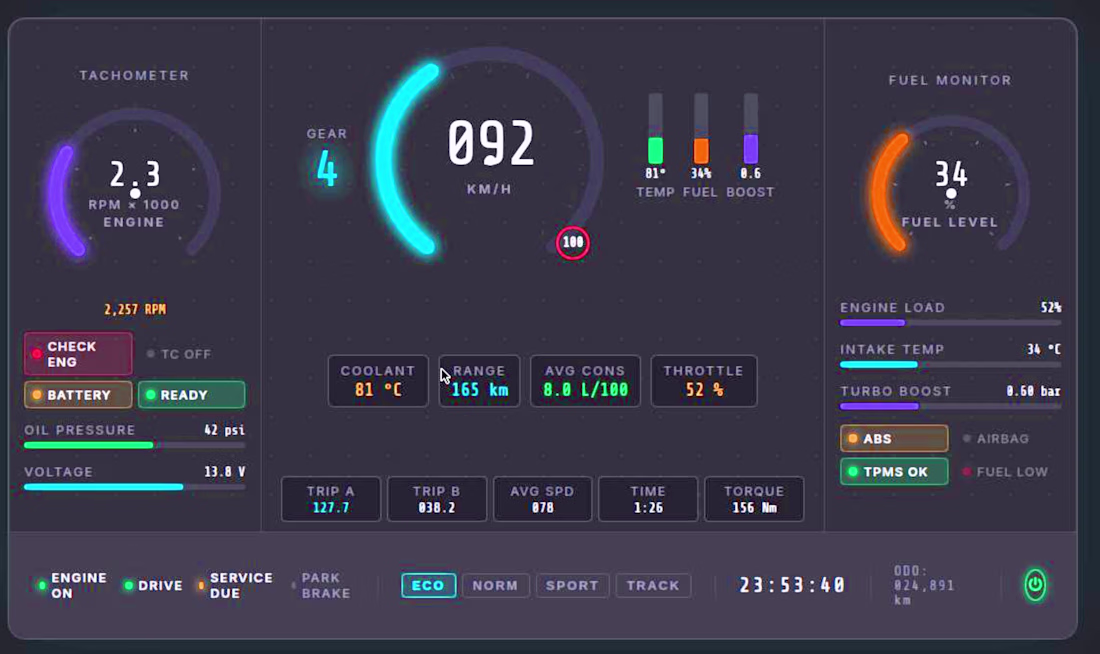
Task: Click the READY status indicator
Action: click(192, 395)
